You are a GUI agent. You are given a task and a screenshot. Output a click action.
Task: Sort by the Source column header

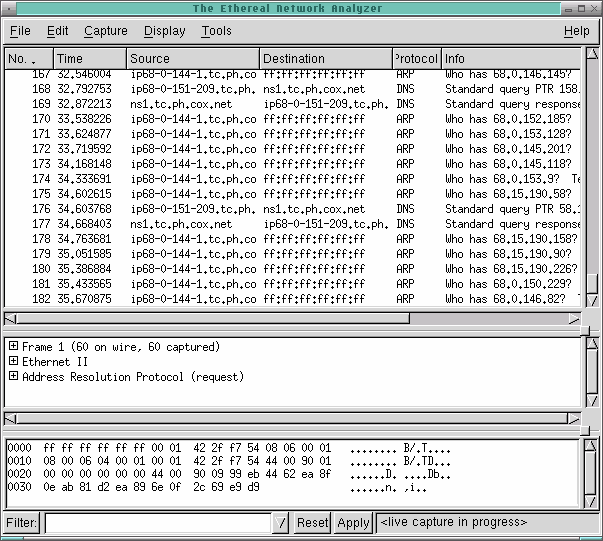pyautogui.click(x=193, y=59)
